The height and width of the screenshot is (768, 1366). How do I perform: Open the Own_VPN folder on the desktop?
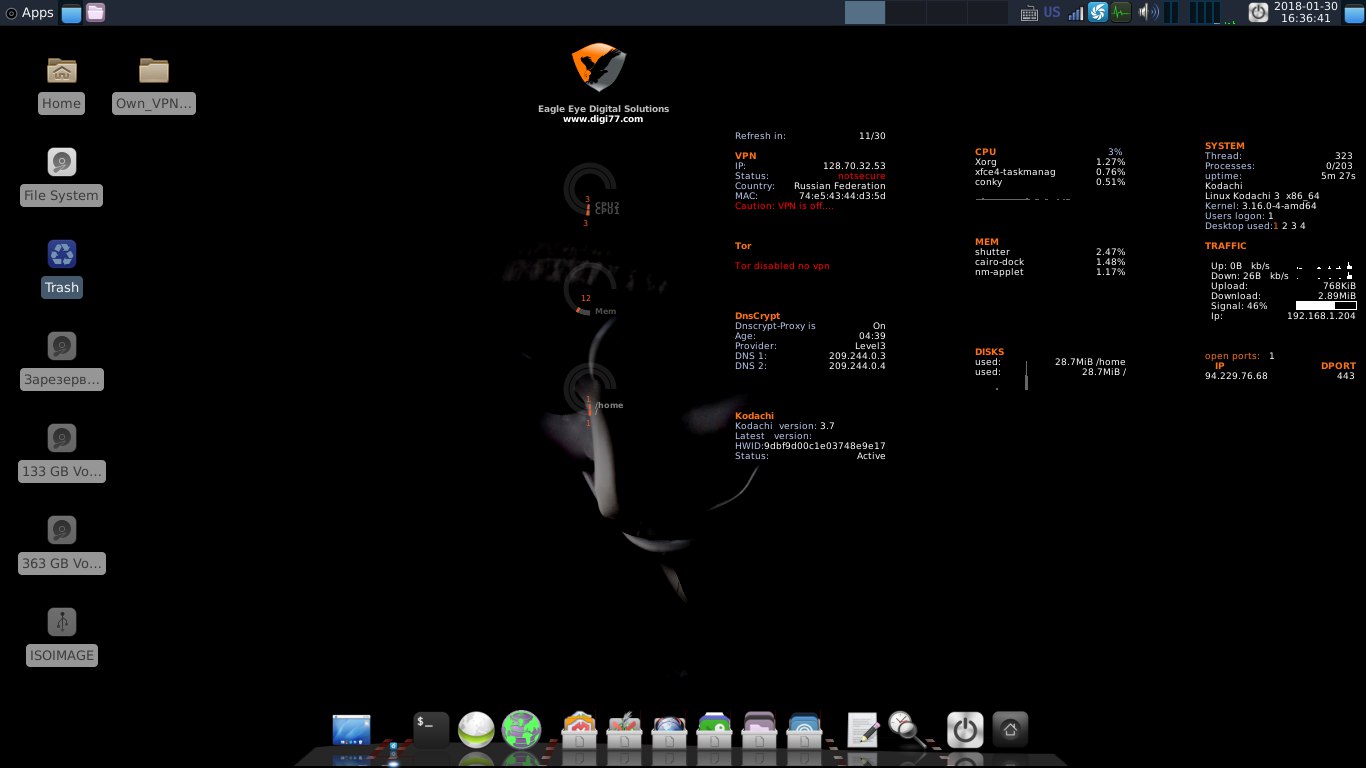click(154, 85)
